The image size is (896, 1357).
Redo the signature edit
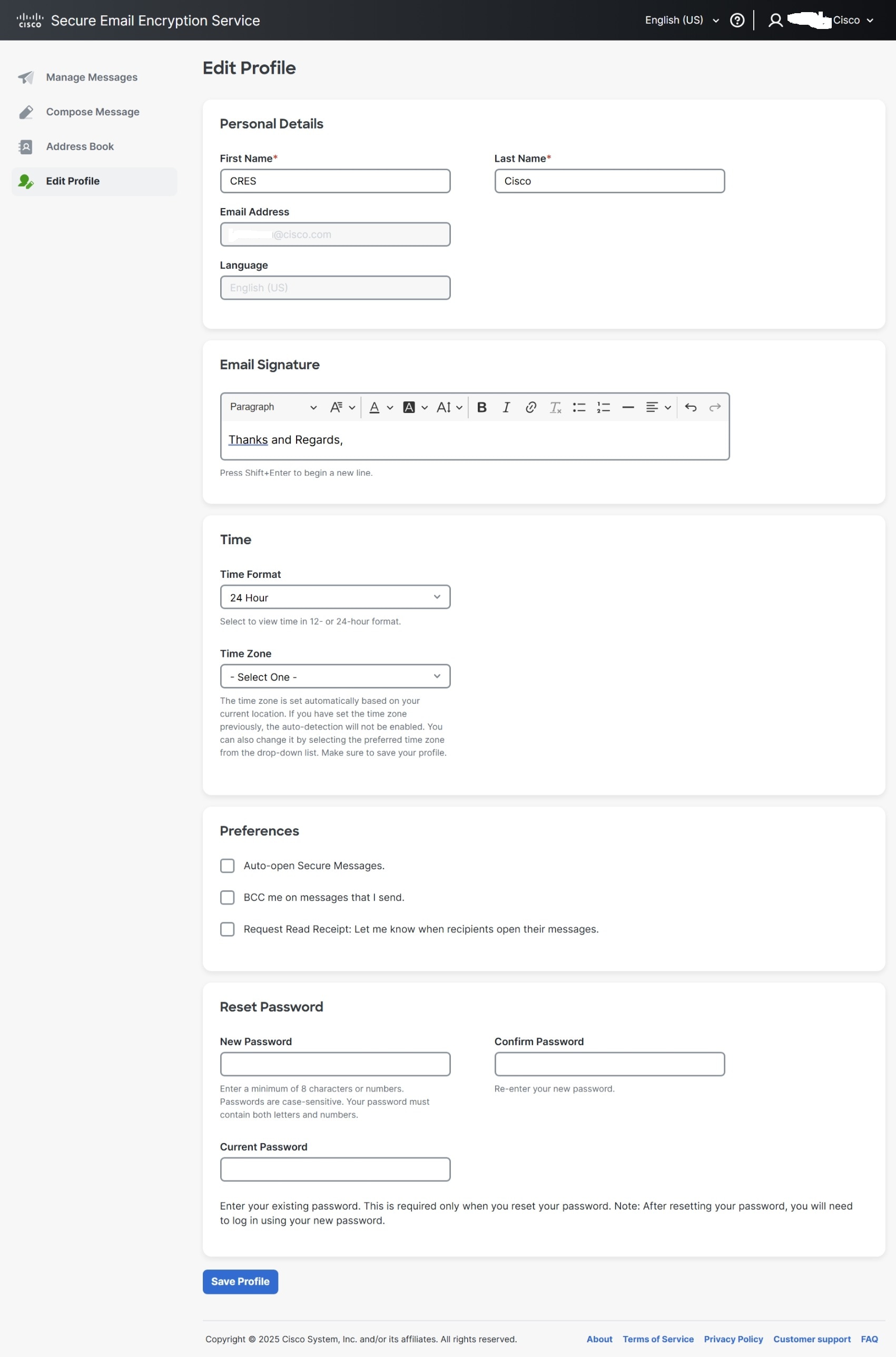714,407
